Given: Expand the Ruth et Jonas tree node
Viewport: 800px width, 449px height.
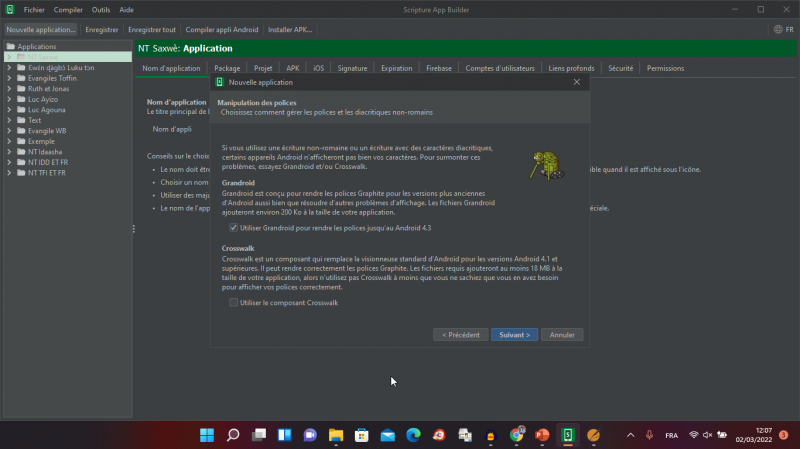Looking at the screenshot, I should pos(9,88).
